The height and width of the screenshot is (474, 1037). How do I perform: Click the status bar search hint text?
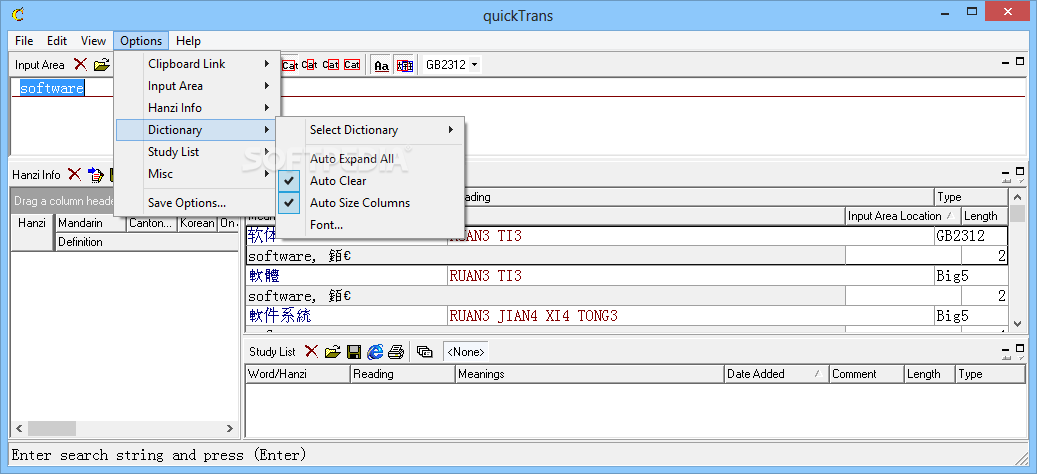coord(159,455)
